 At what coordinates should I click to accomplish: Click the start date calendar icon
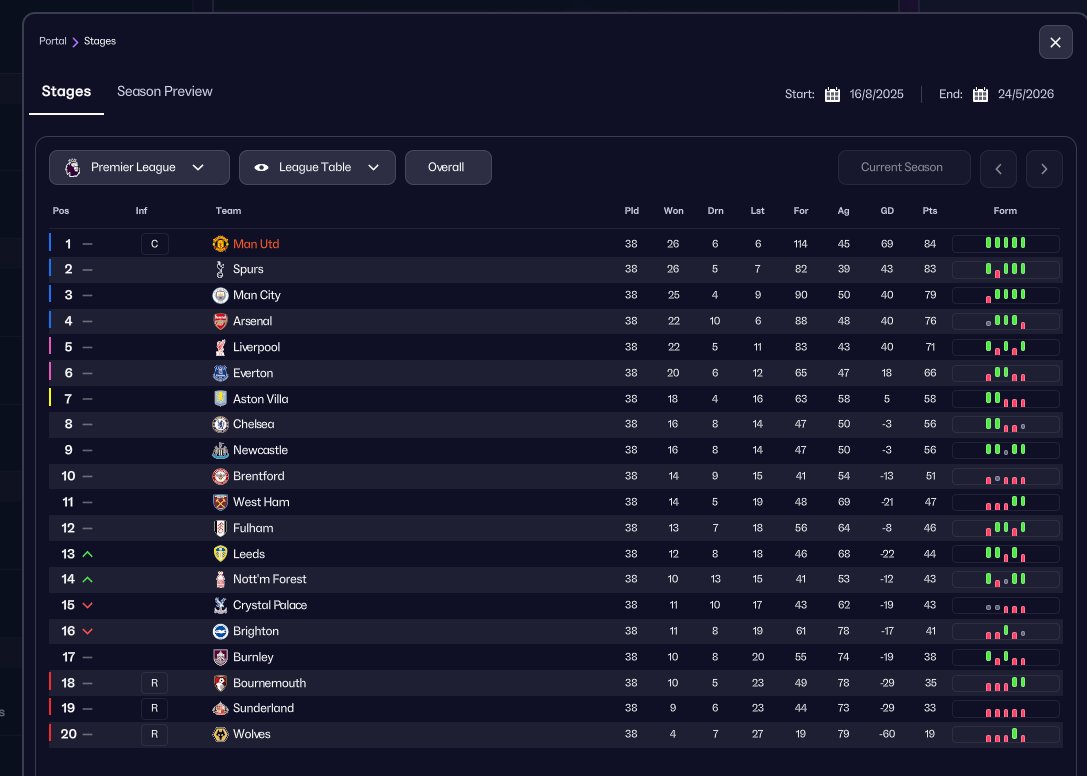pos(832,95)
